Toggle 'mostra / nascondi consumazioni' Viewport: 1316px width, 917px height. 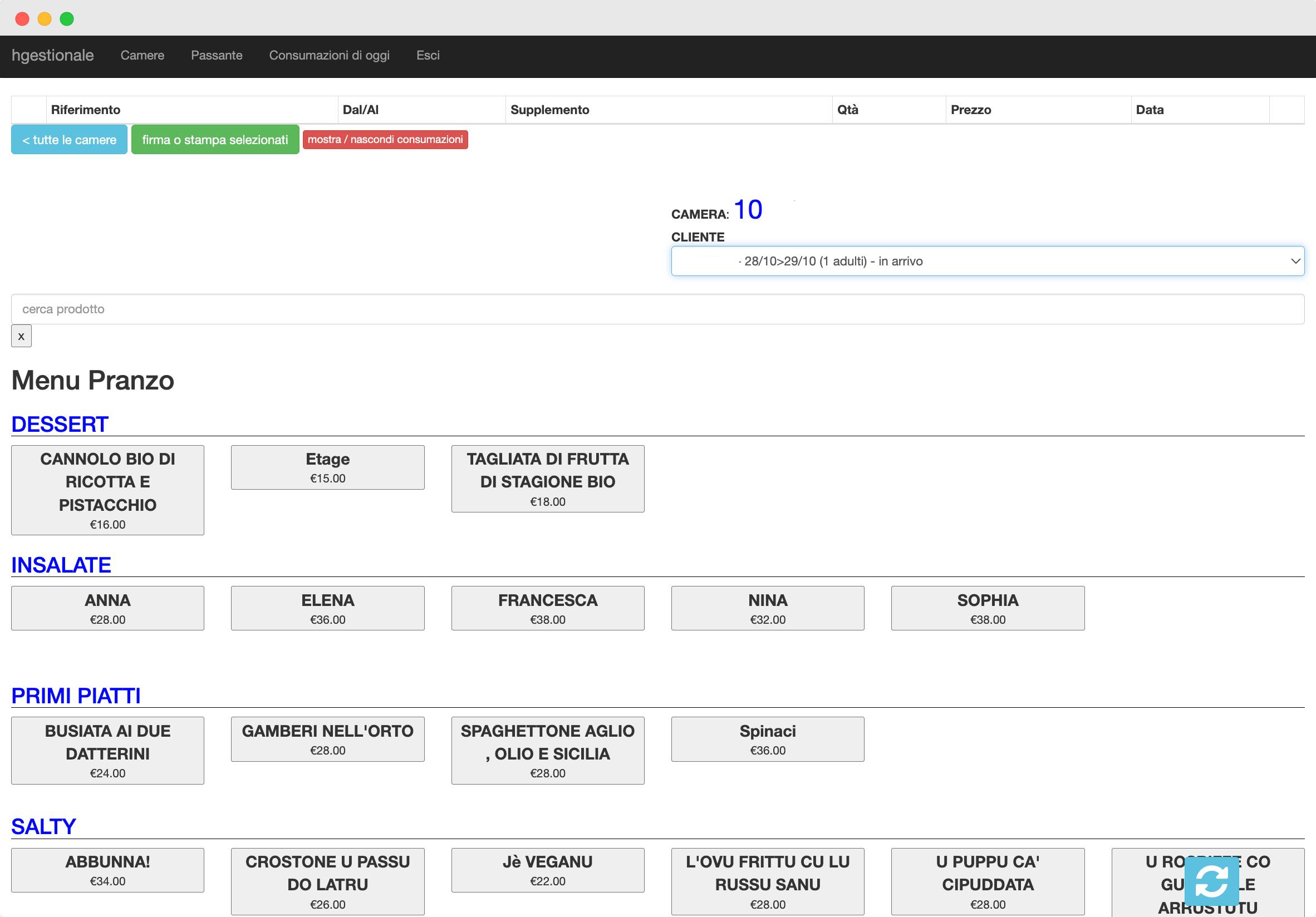point(385,140)
